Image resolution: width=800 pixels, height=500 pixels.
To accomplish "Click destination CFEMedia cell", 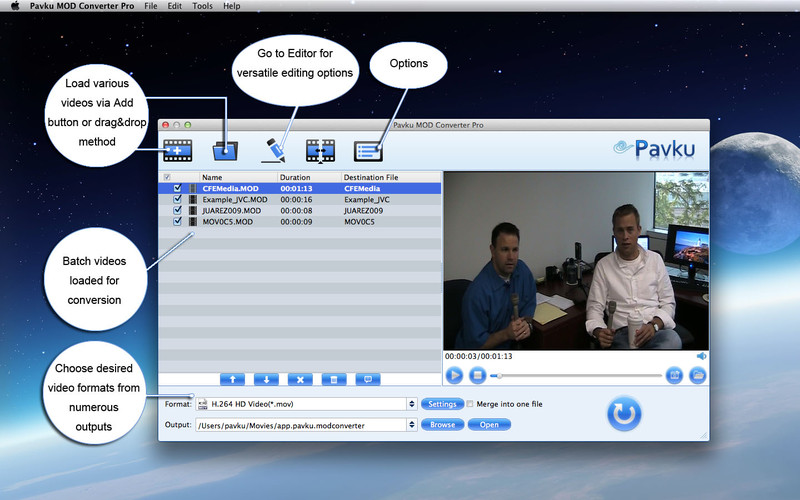I will coord(362,188).
